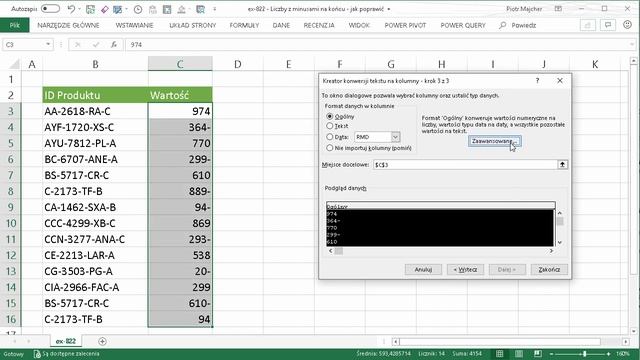
Task: Click the smiley feedback icon
Action: 627,25
